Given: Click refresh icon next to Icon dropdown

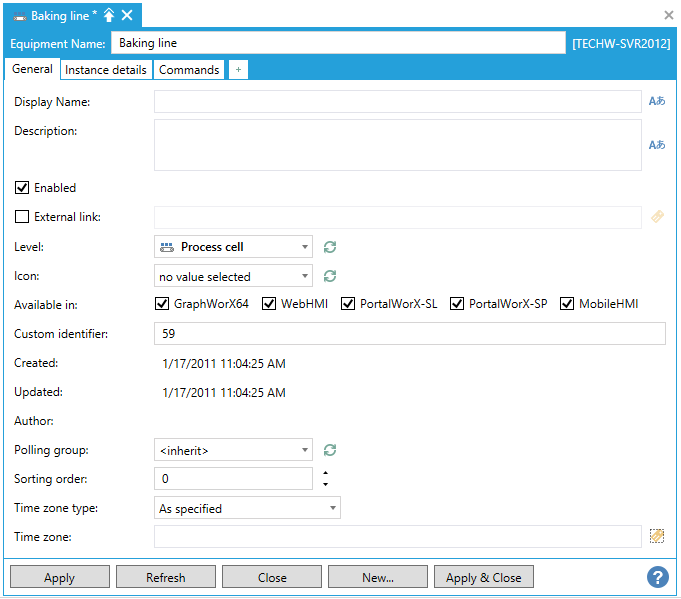Looking at the screenshot, I should (x=330, y=276).
